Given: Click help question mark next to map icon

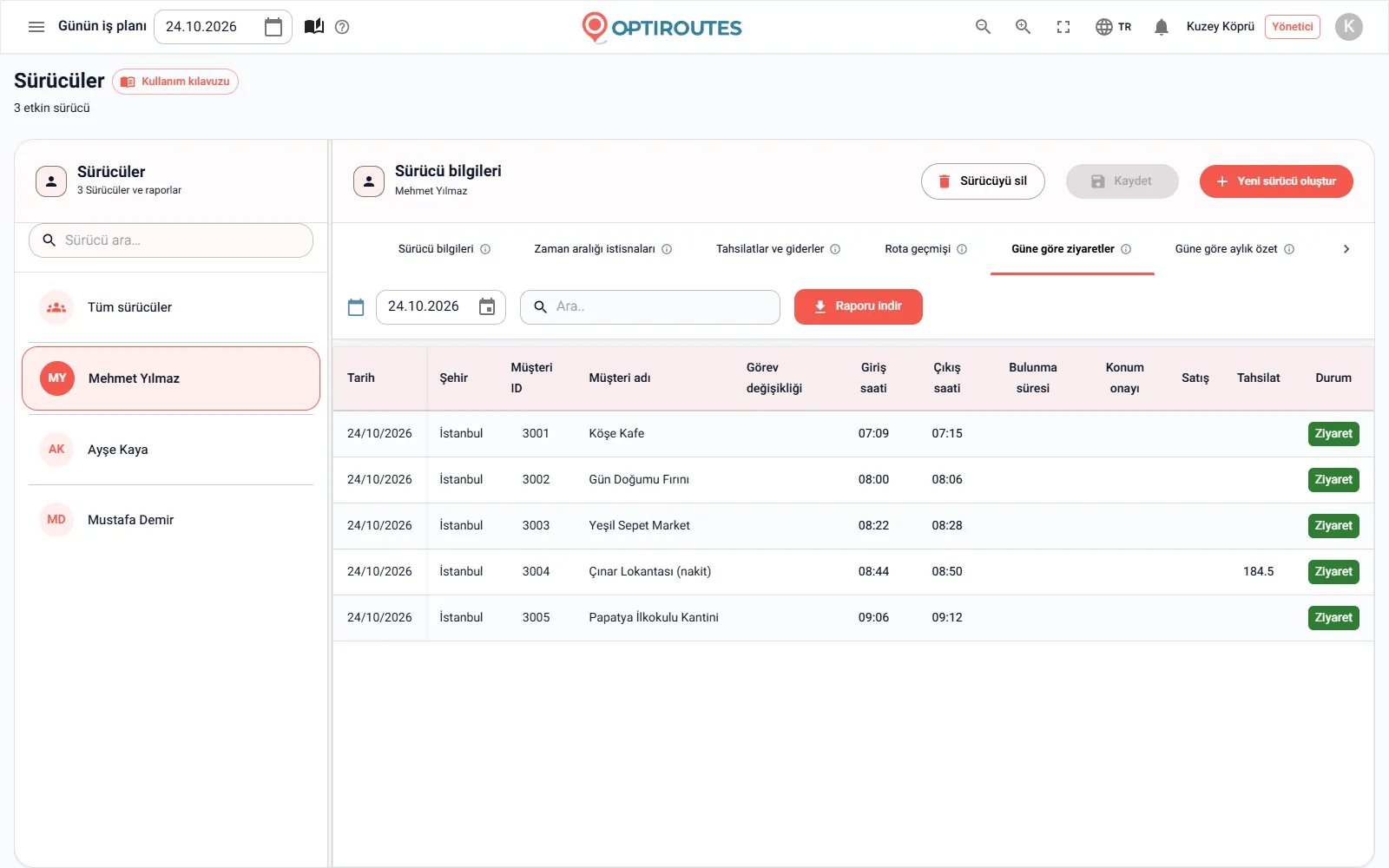Looking at the screenshot, I should pyautogui.click(x=342, y=27).
